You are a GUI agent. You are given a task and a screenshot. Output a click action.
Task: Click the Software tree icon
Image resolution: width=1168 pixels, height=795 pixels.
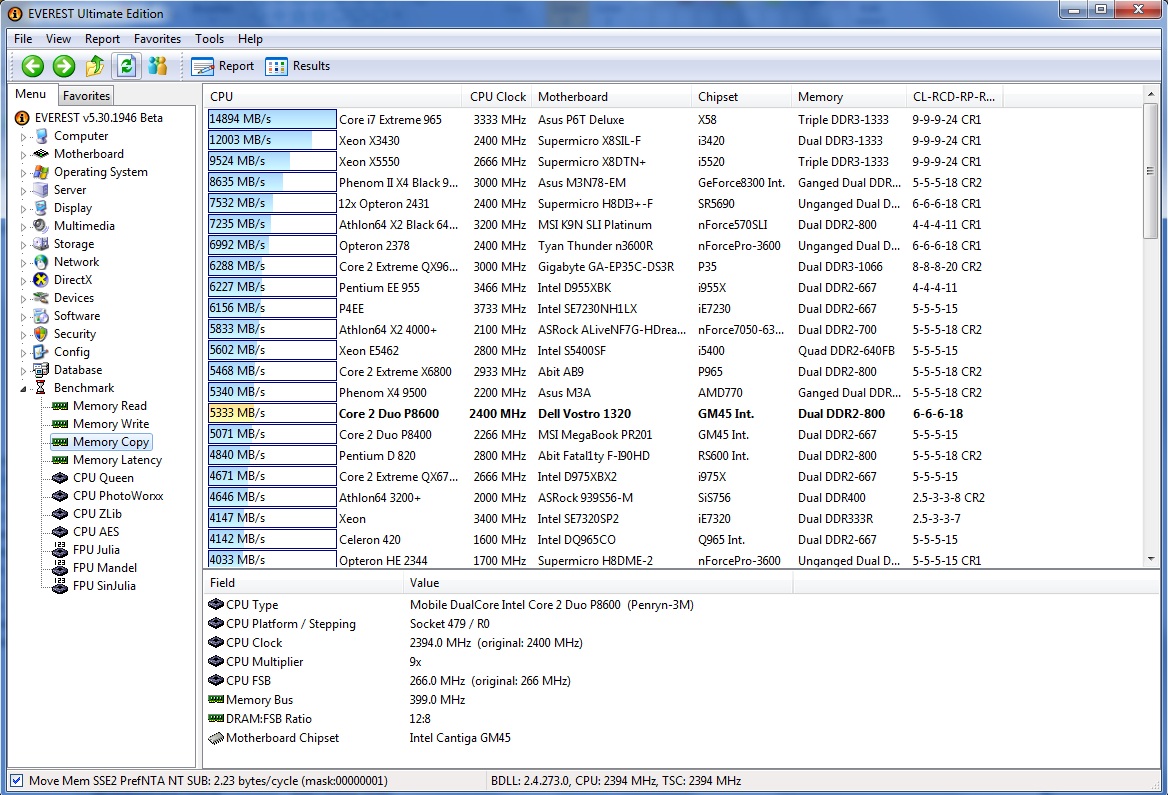tap(41, 316)
